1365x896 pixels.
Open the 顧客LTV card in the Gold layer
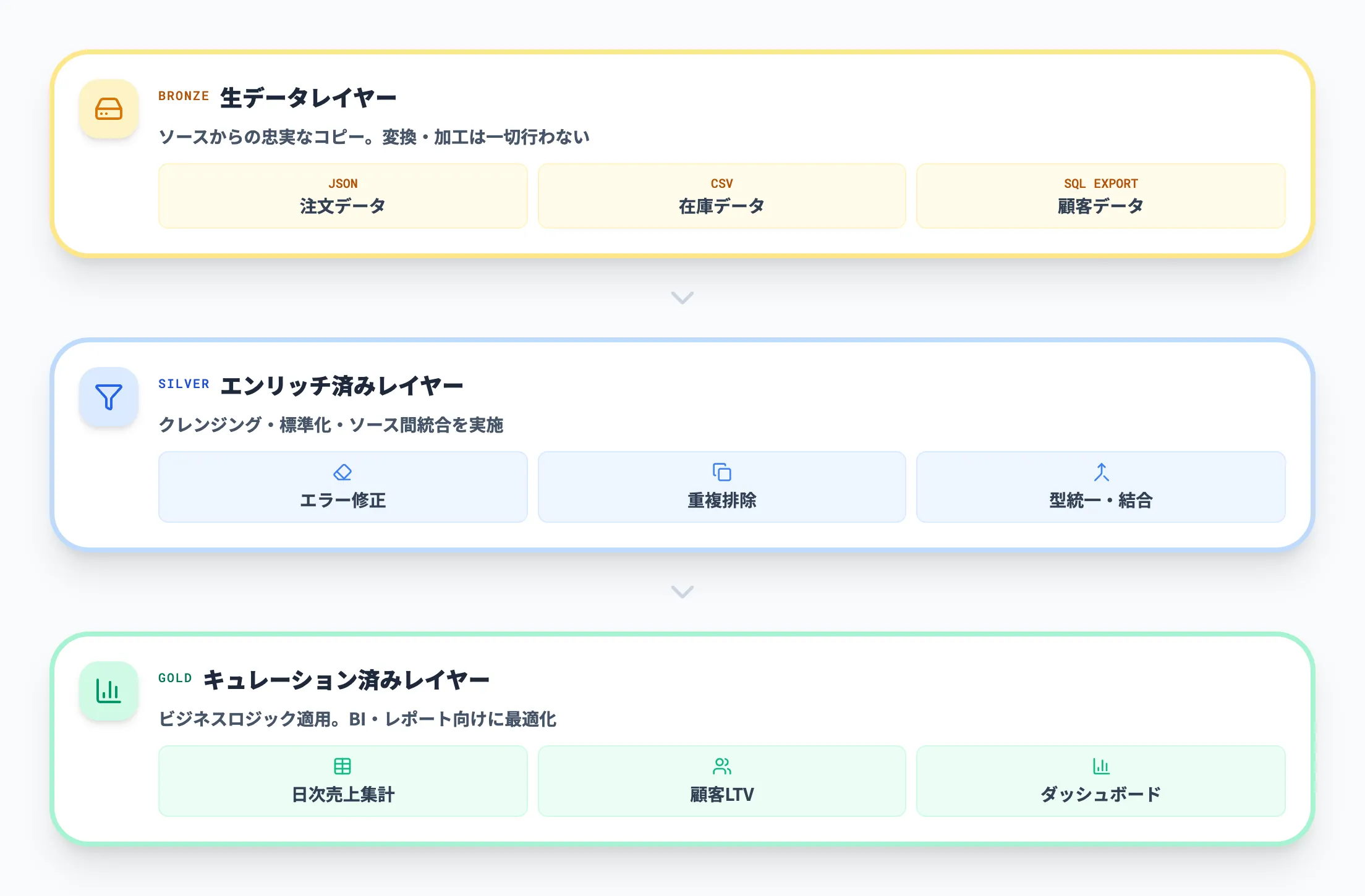click(x=722, y=780)
